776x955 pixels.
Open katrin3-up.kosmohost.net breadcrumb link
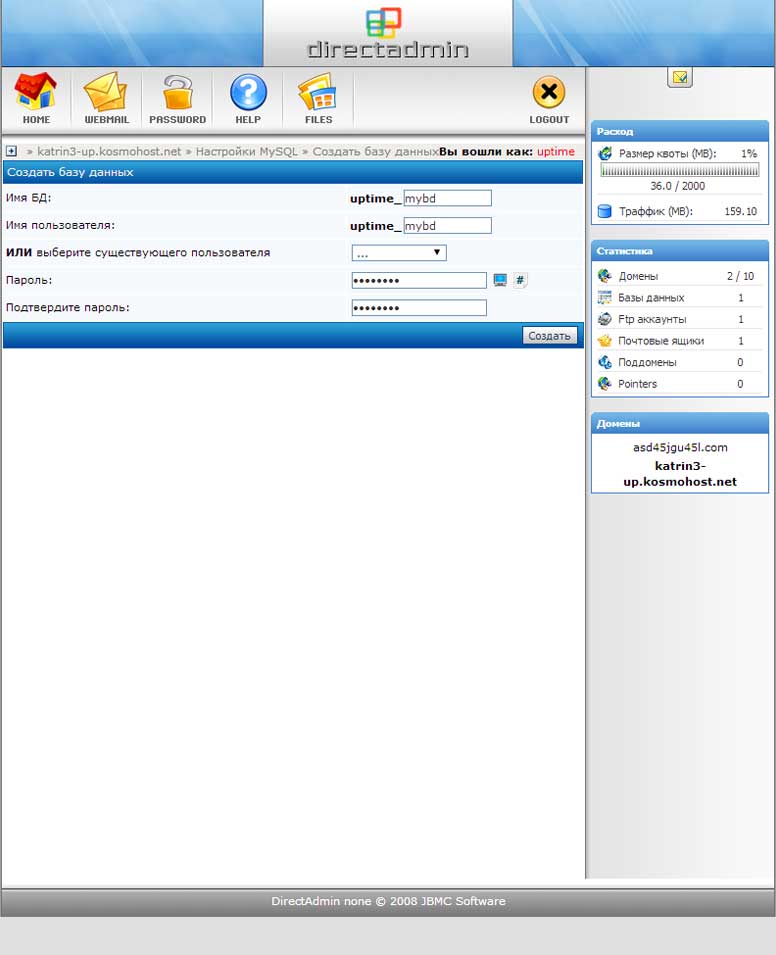pos(109,152)
